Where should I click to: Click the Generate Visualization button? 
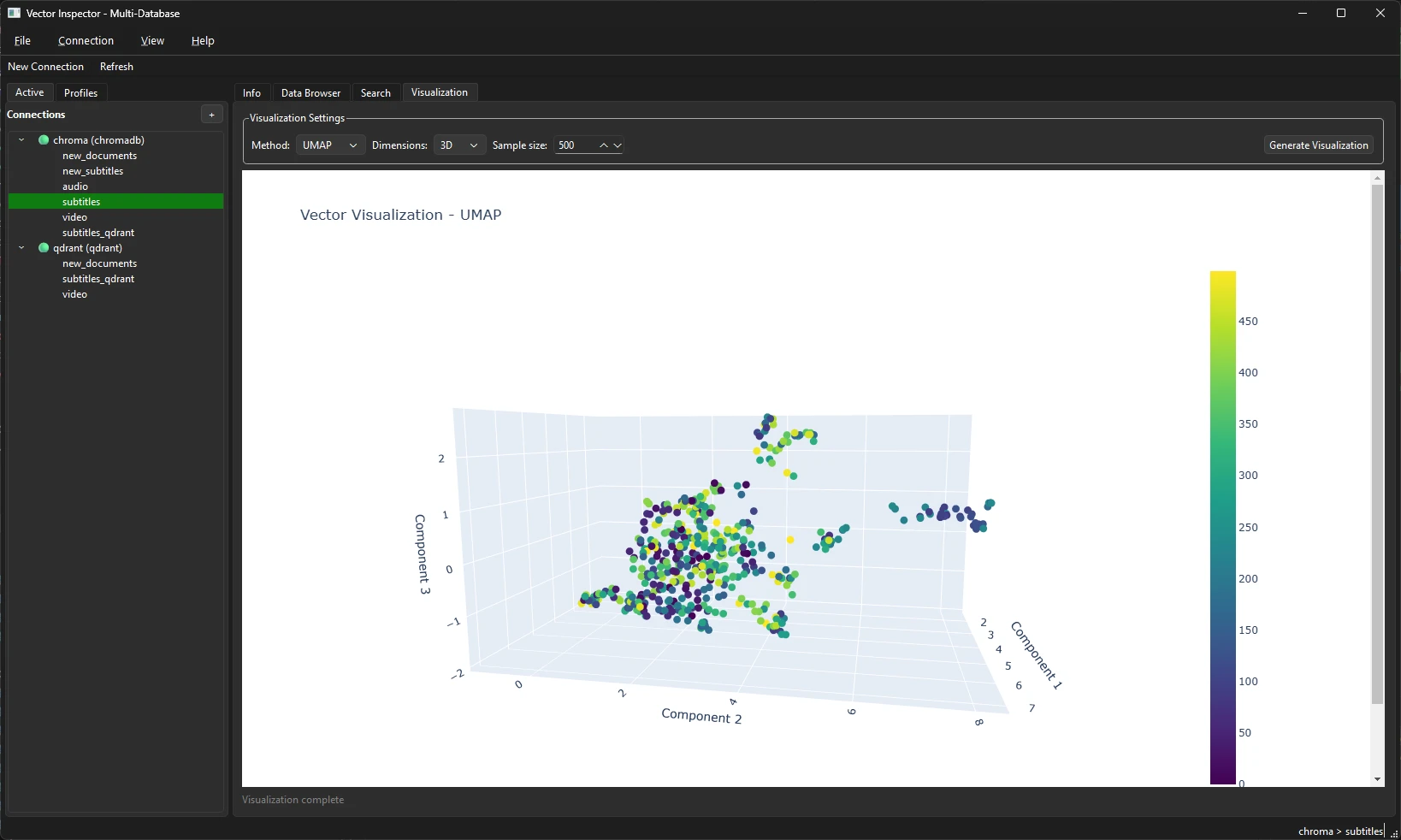(x=1318, y=145)
